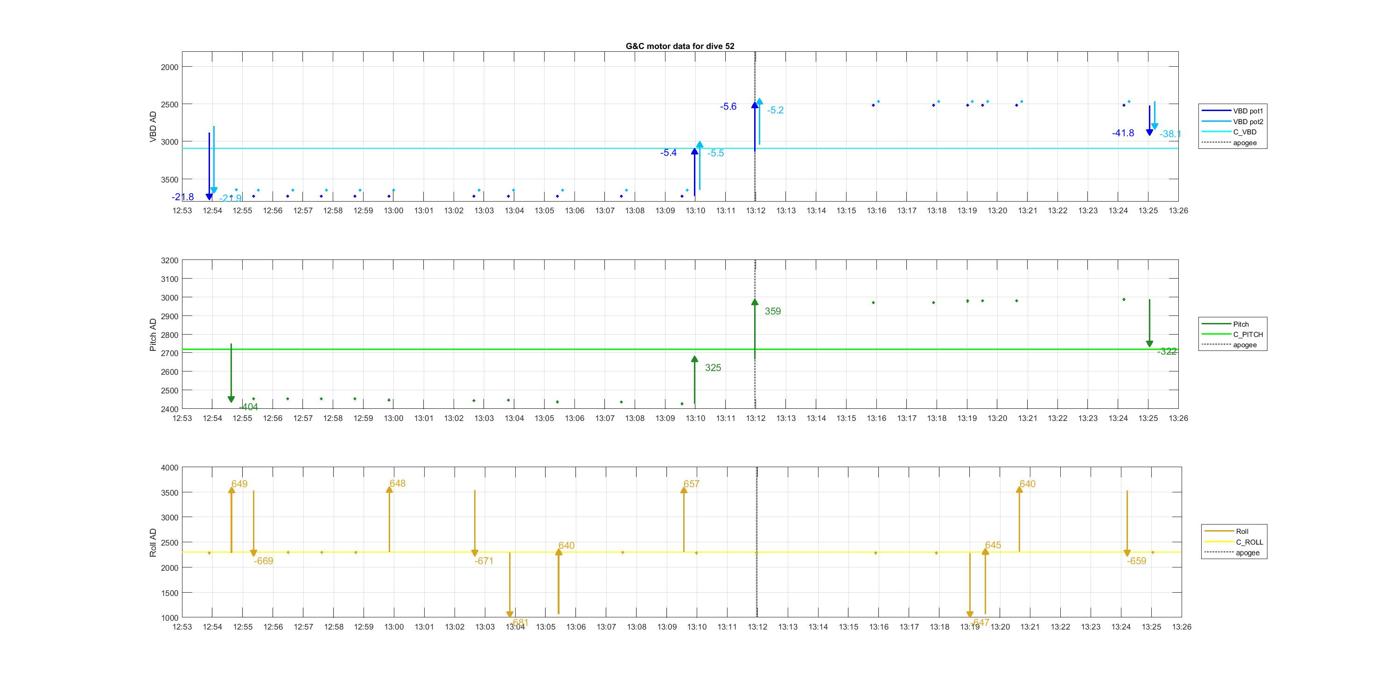Click the "4000" tick on the Roll AD axis

tap(169, 468)
